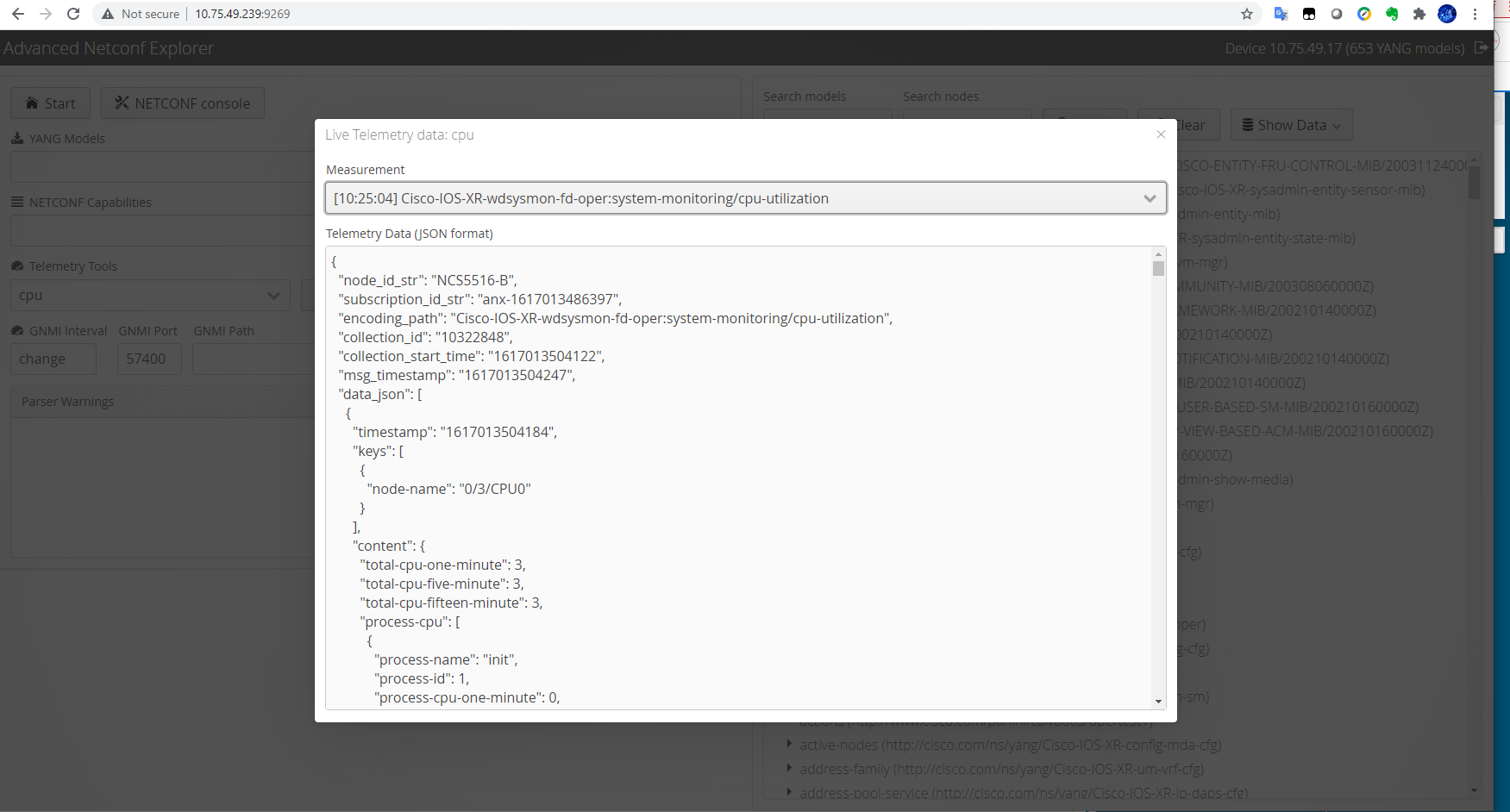Image resolution: width=1510 pixels, height=812 pixels.
Task: Open the Chrome three-dot menu
Action: [1476, 14]
